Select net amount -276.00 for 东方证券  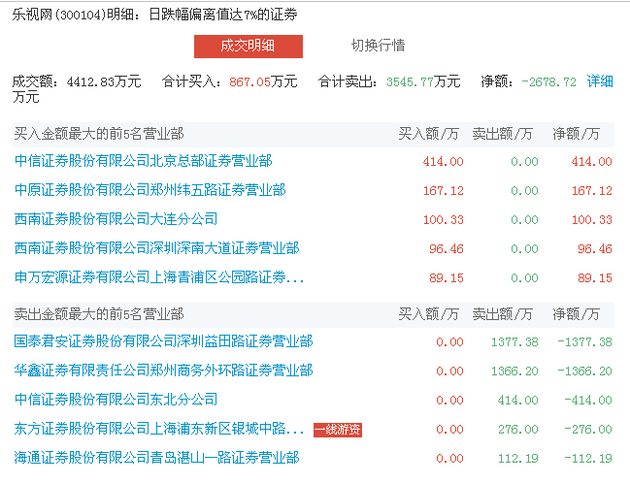click(588, 429)
